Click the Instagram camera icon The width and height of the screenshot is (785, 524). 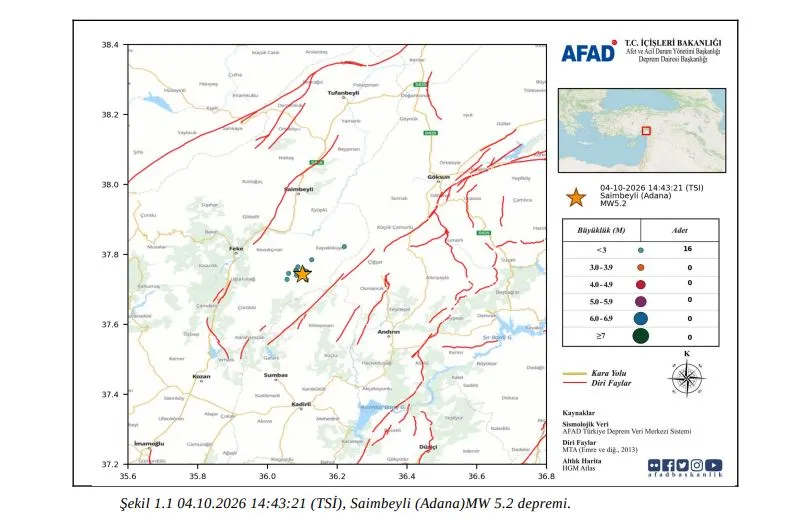click(x=696, y=465)
